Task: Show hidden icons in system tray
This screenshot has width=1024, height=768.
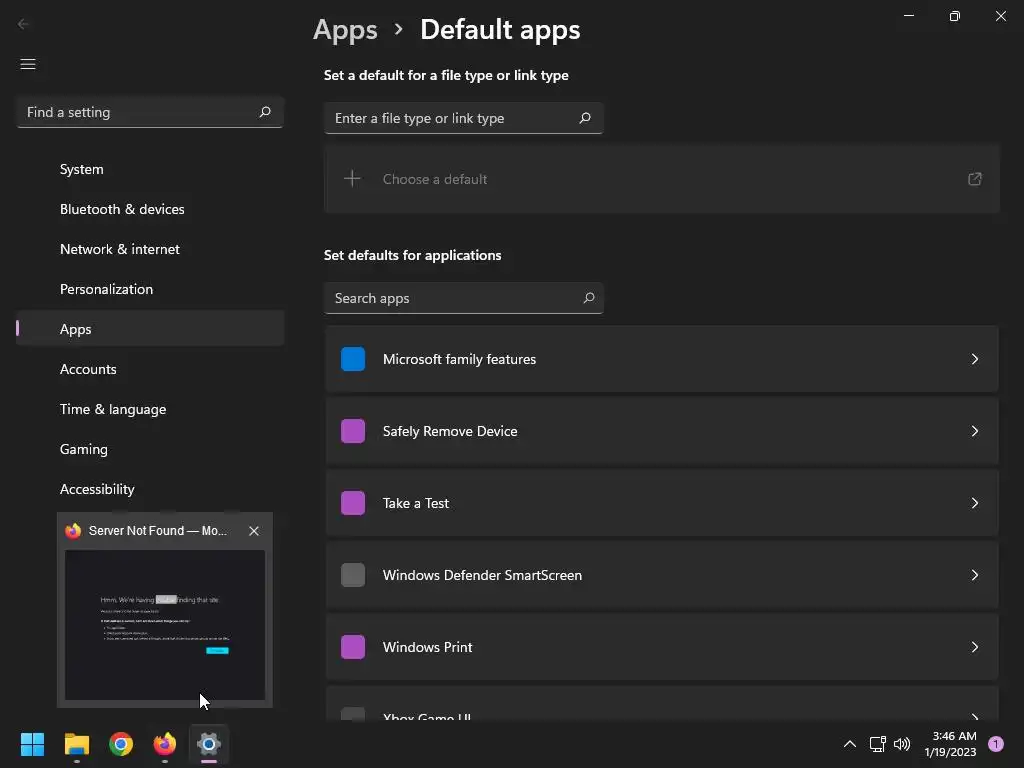Action: click(850, 744)
